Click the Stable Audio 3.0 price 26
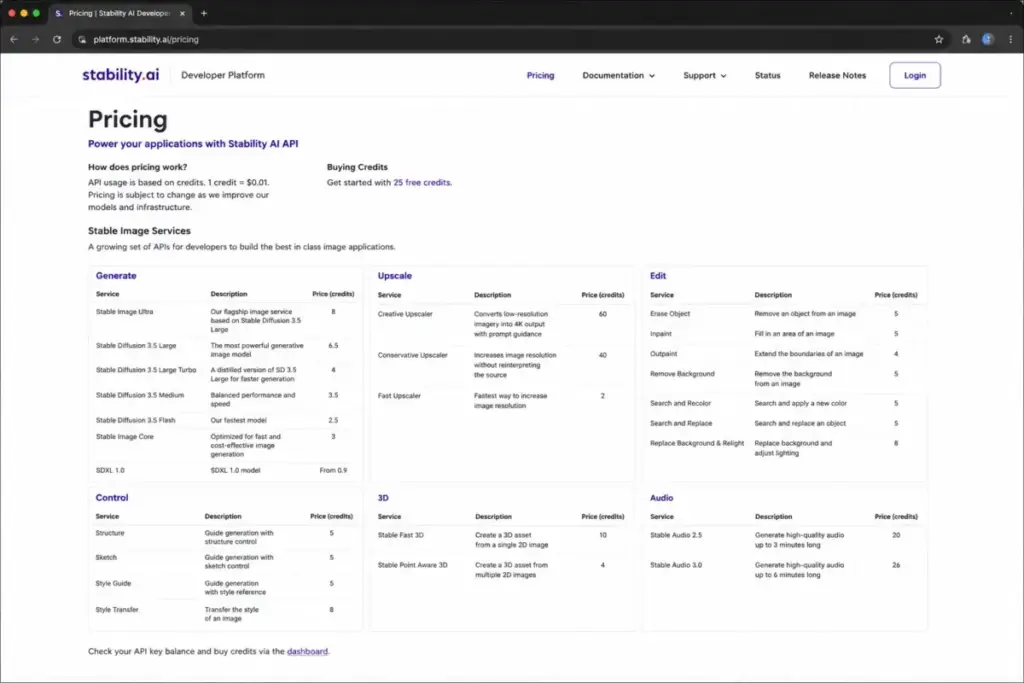 pyautogui.click(x=896, y=565)
